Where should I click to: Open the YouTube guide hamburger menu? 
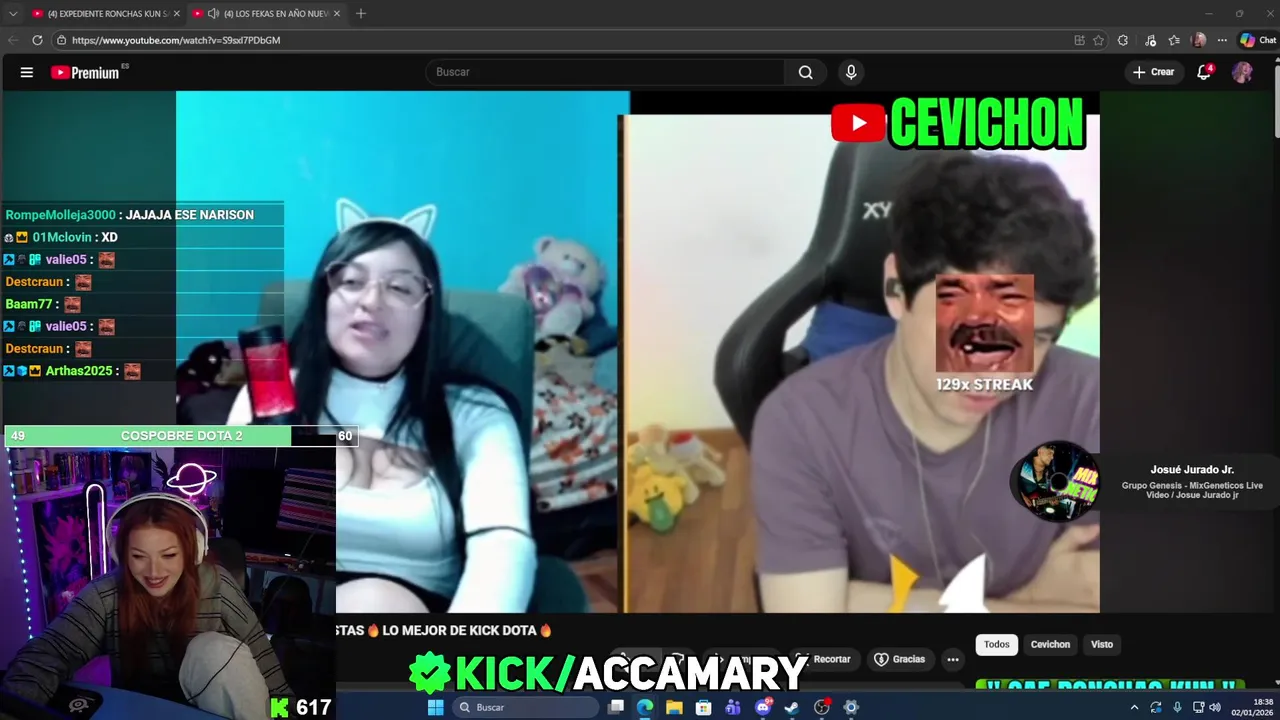tap(27, 72)
